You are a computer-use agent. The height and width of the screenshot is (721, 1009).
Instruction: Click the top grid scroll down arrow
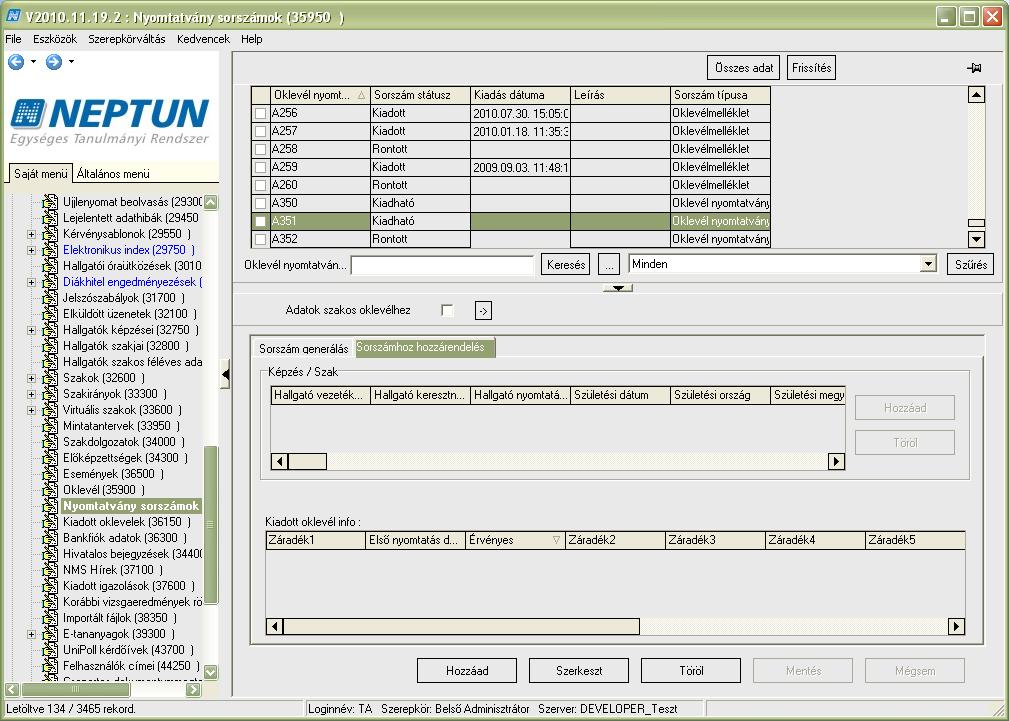976,239
